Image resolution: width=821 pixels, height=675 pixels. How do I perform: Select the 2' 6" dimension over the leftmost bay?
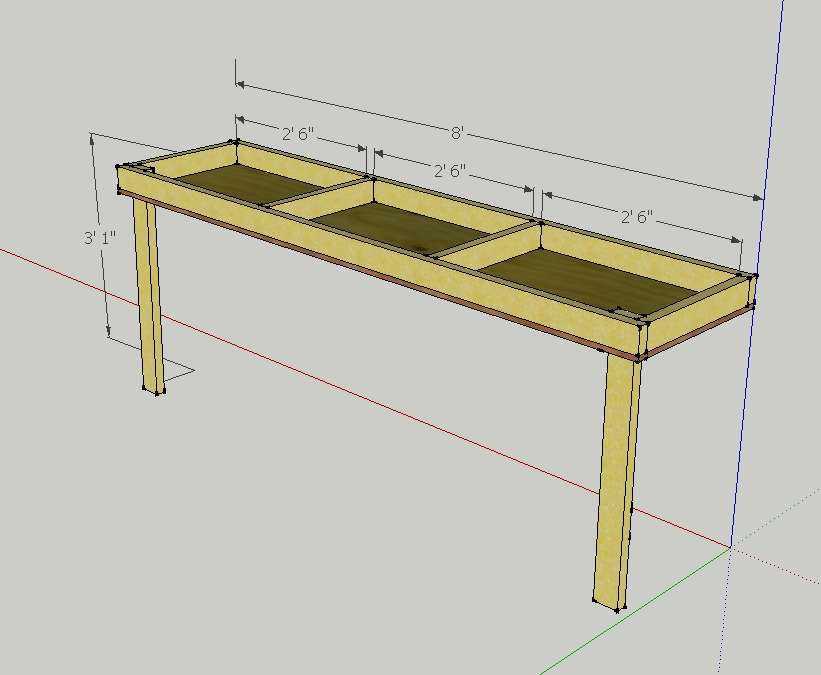(x=298, y=134)
